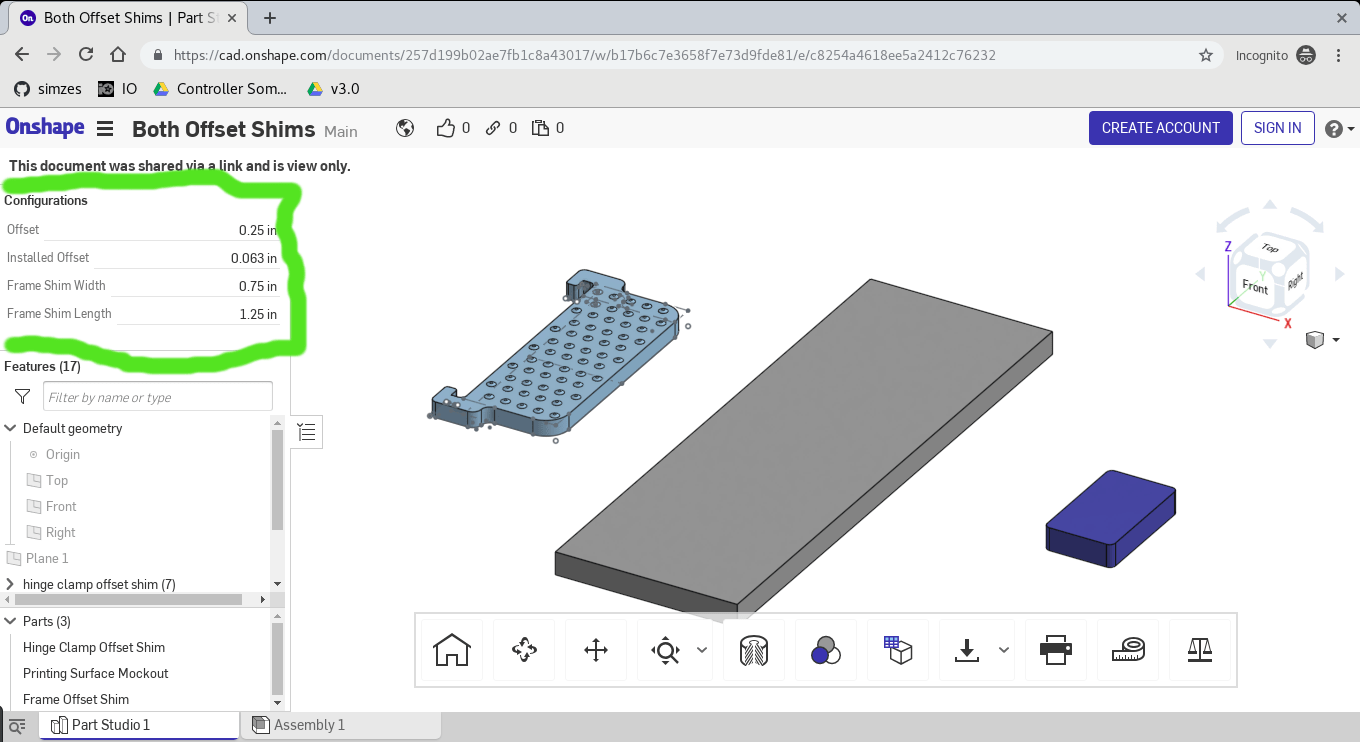
Task: Open a new browser tab with plus button
Action: point(270,18)
